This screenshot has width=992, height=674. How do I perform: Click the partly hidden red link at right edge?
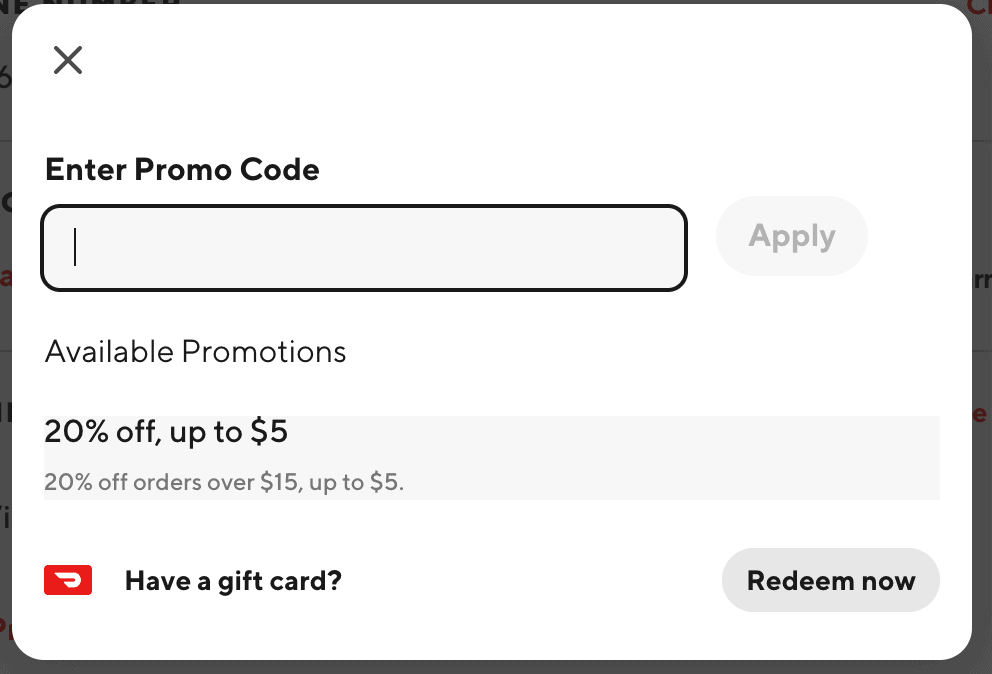coord(982,415)
